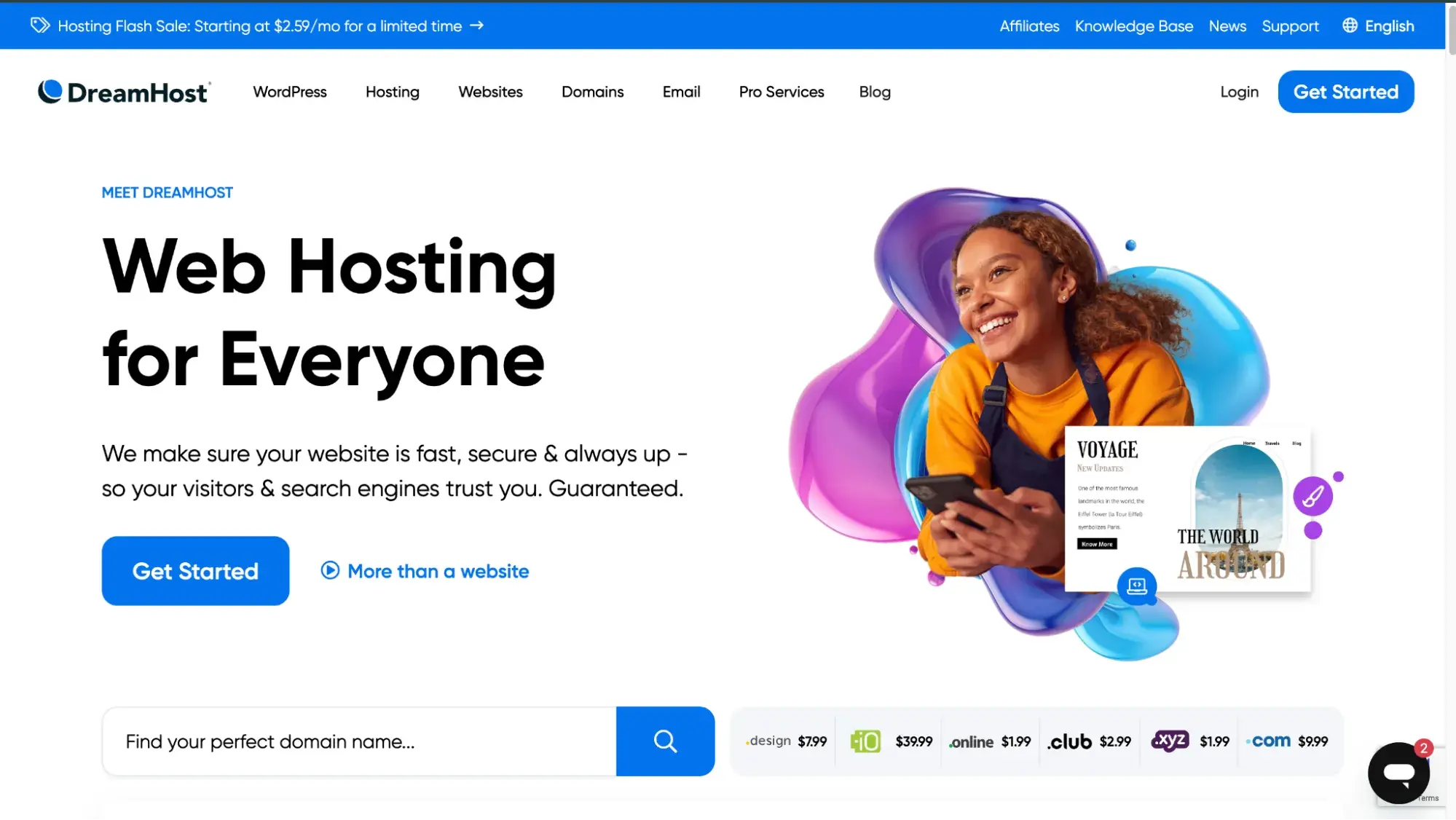Image resolution: width=1456 pixels, height=820 pixels.
Task: Click the flash sale tag icon
Action: (x=40, y=25)
